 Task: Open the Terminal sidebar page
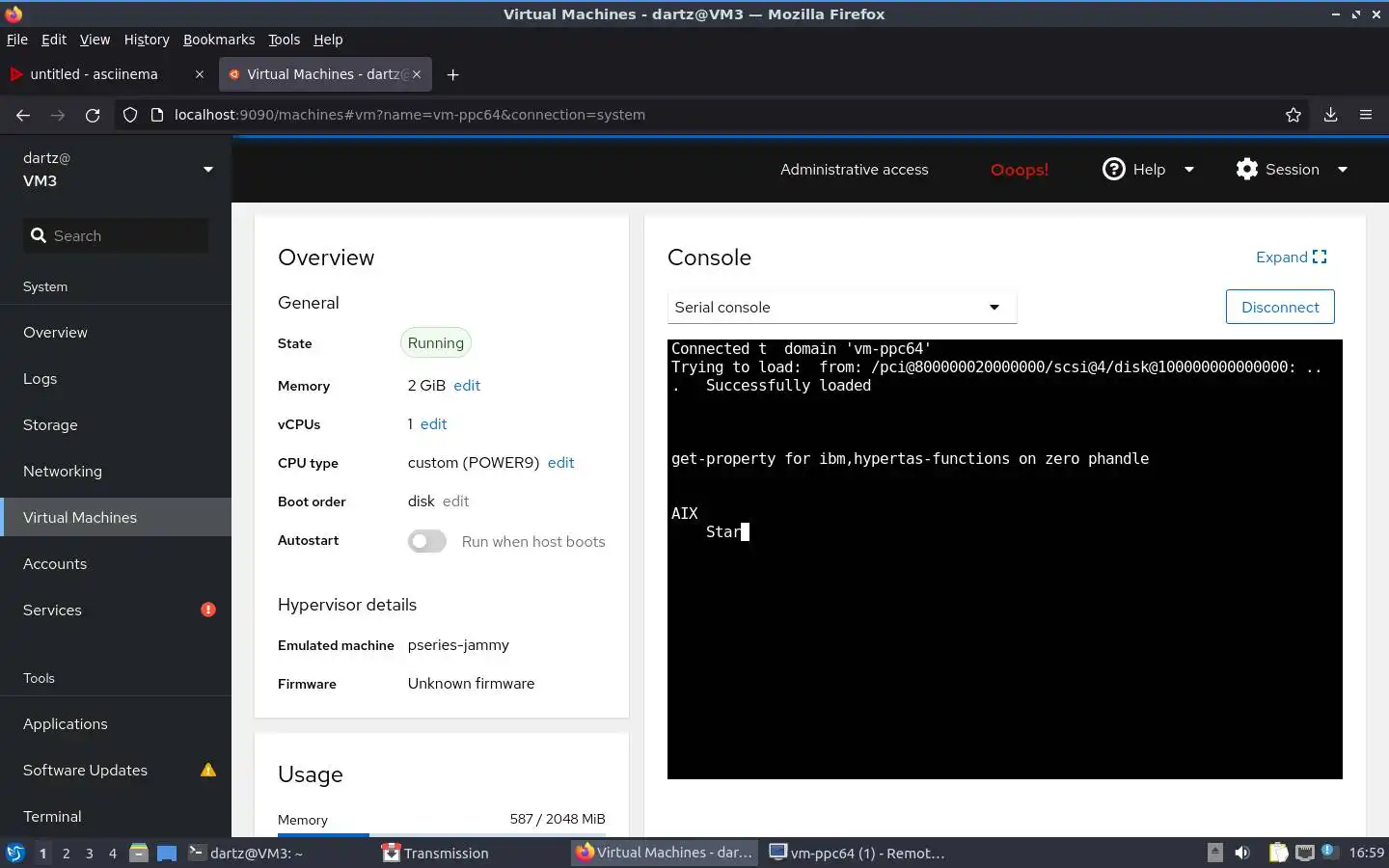[116, 816]
